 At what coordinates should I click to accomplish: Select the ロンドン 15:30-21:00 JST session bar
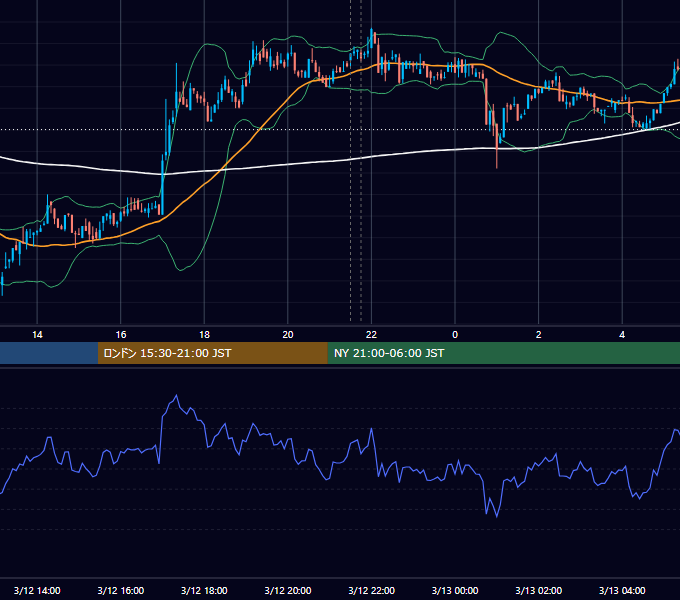click(212, 353)
